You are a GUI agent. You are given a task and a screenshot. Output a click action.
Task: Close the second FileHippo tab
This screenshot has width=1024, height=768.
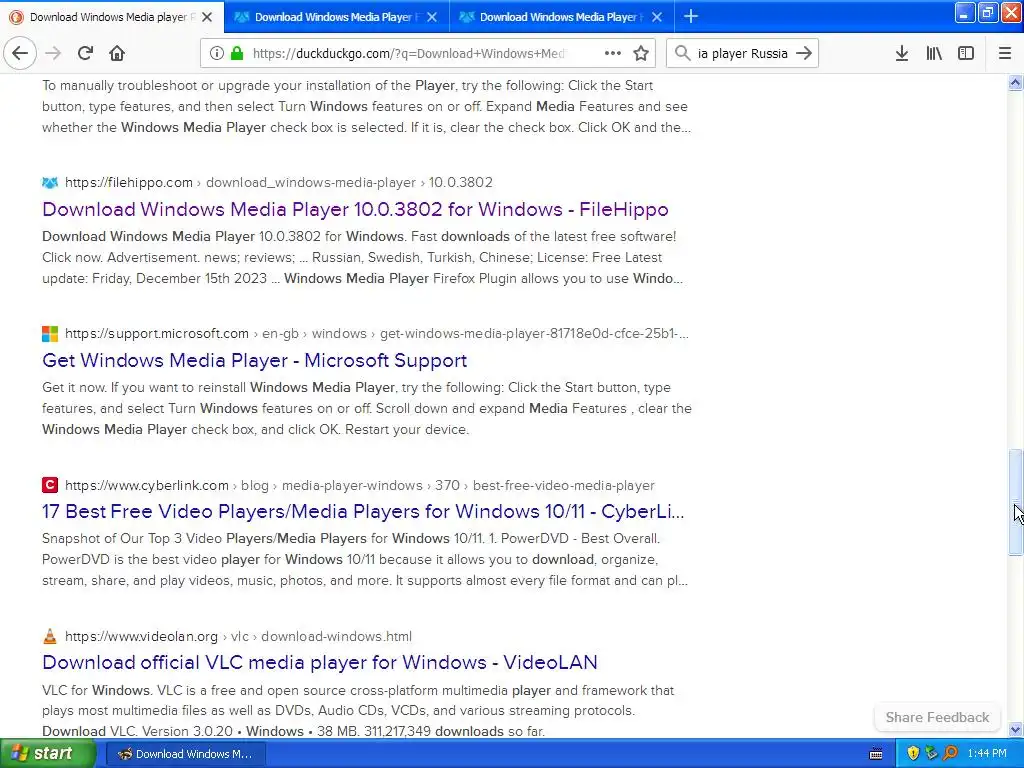pyautogui.click(x=432, y=17)
